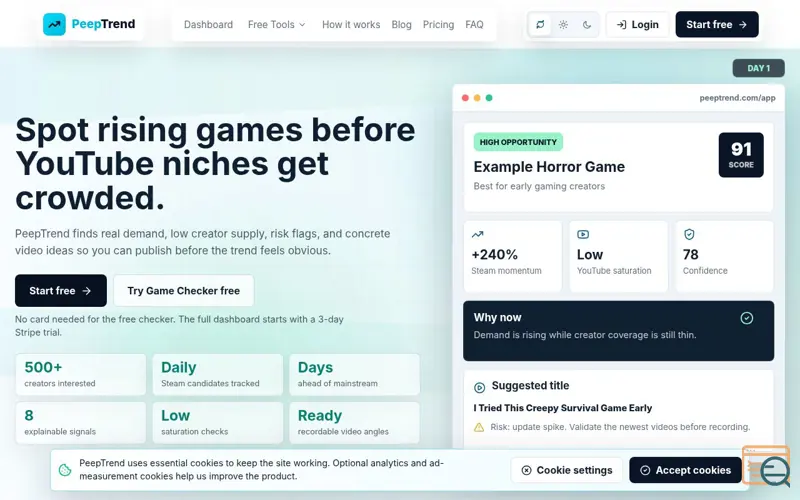Click the Login button
Image resolution: width=800 pixels, height=500 pixels.
pyautogui.click(x=637, y=24)
